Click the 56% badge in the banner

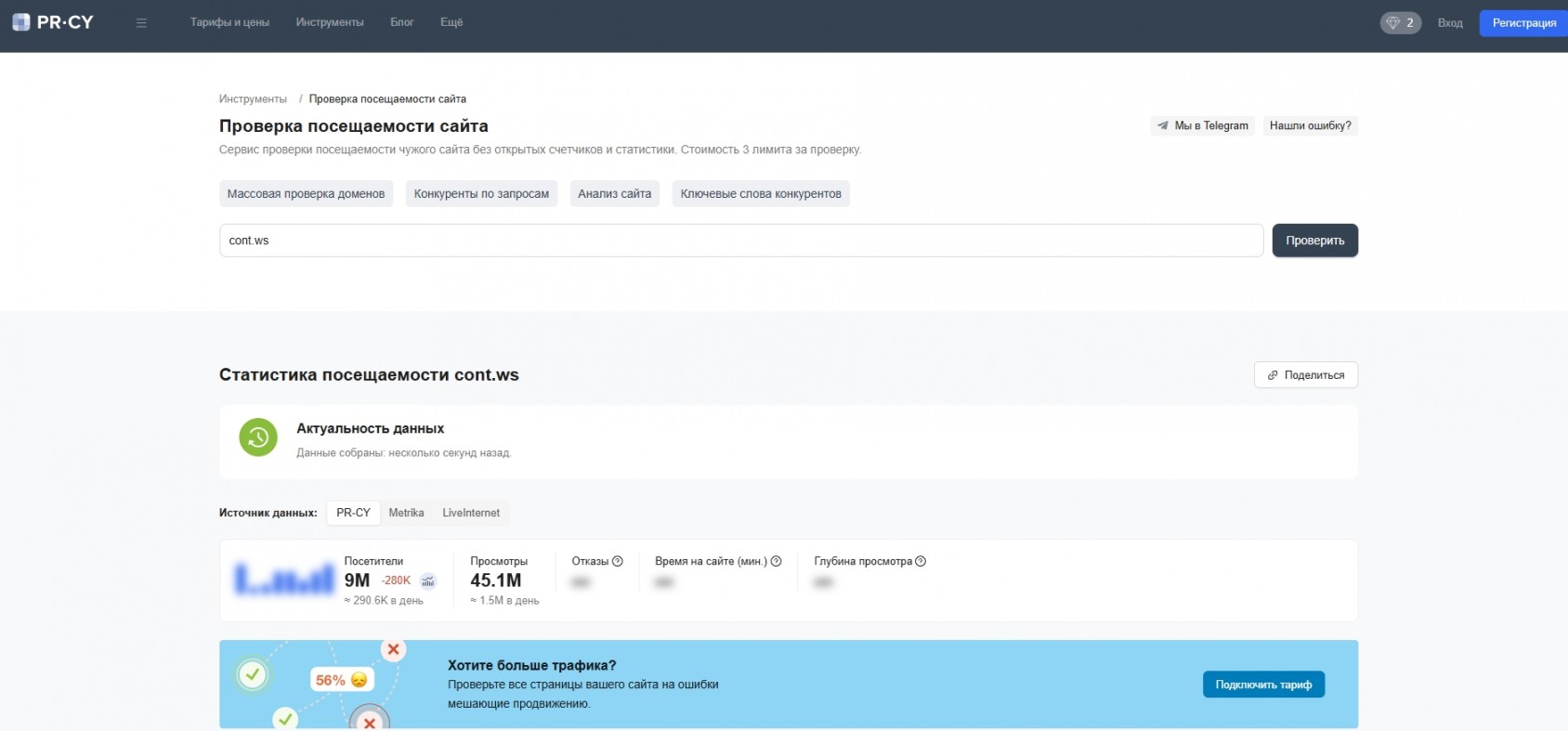(x=342, y=680)
